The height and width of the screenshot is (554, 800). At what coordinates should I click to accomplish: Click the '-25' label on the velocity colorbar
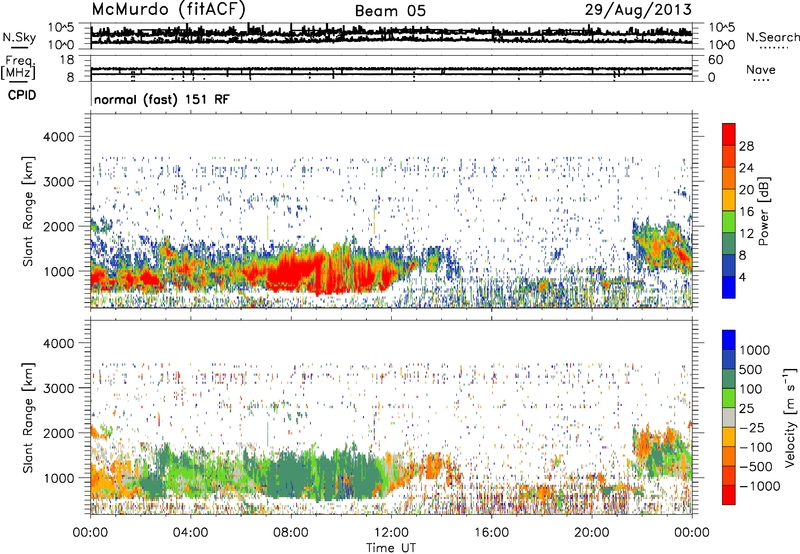click(x=752, y=428)
